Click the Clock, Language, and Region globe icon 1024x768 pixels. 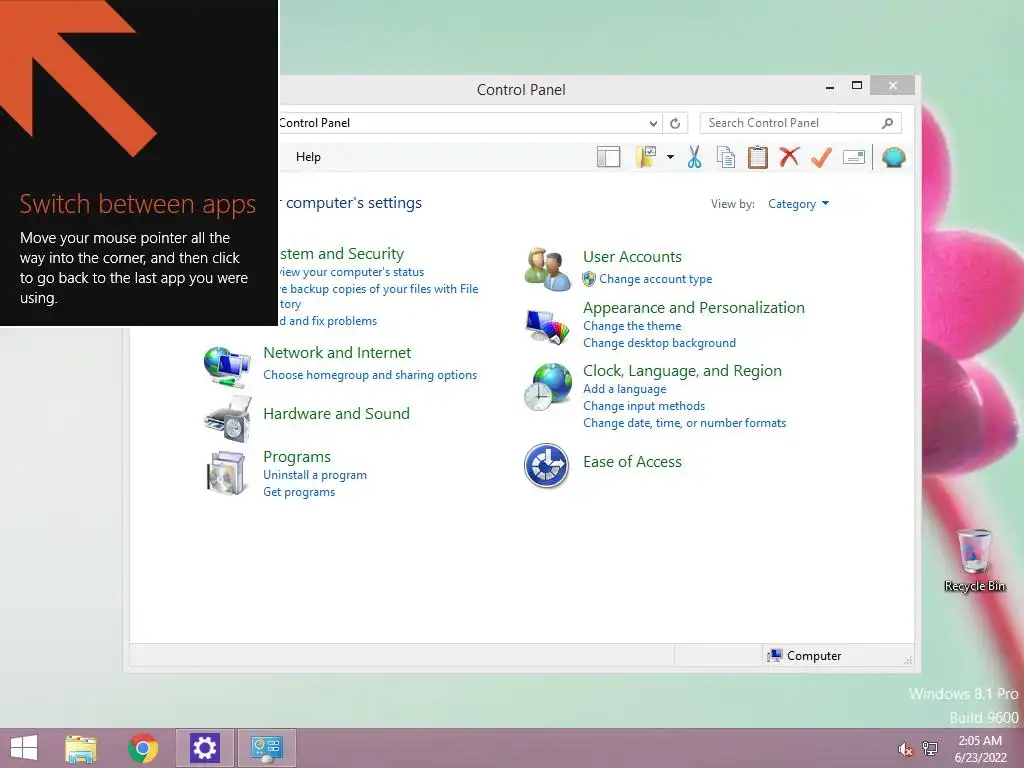547,387
